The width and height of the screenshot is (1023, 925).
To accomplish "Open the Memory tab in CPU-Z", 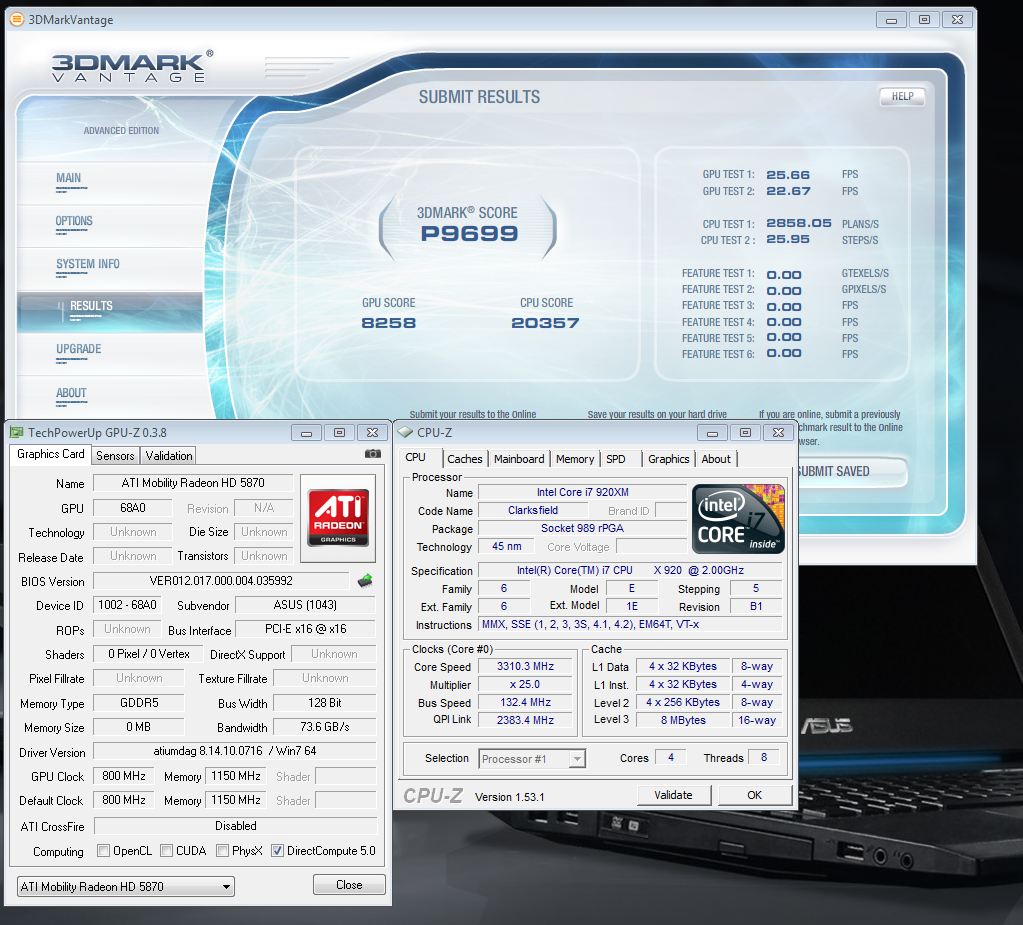I will (x=575, y=459).
